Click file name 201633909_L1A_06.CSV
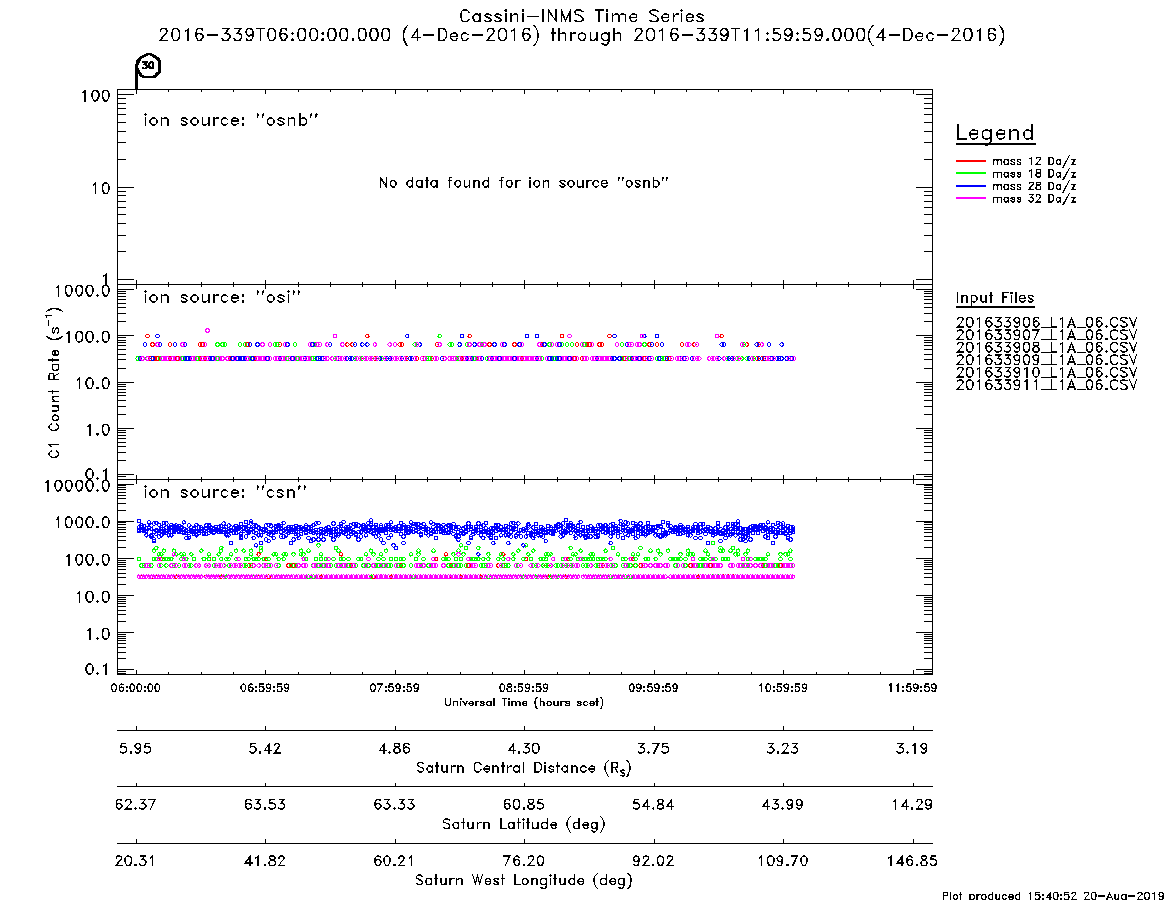This screenshot has width=1165, height=900. pyautogui.click(x=1046, y=360)
